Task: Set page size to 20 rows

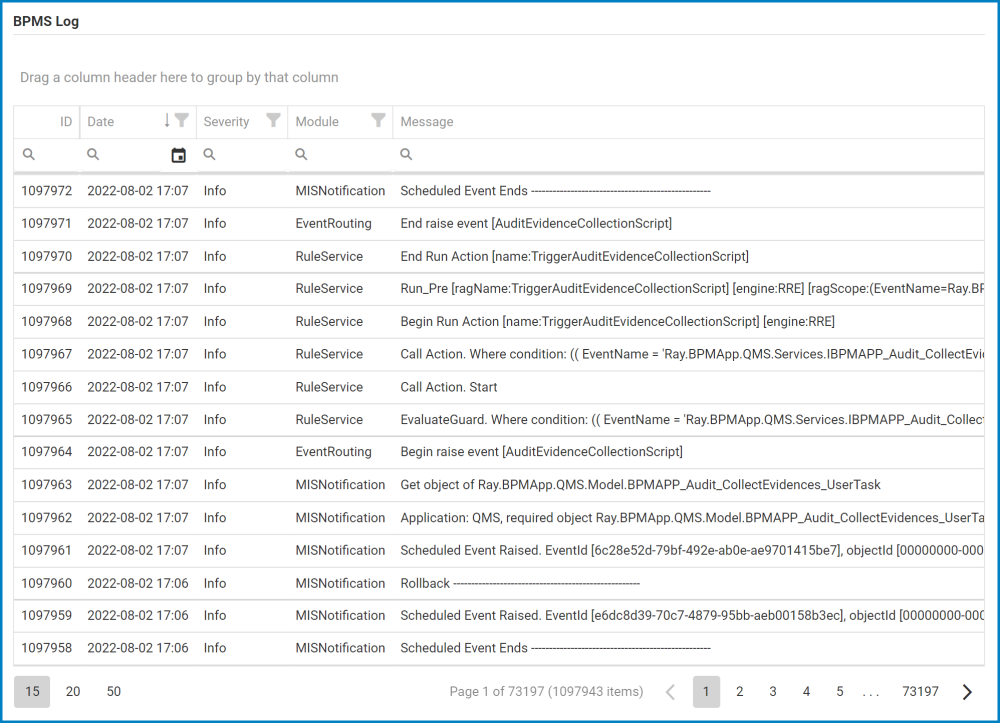Action: point(73,692)
